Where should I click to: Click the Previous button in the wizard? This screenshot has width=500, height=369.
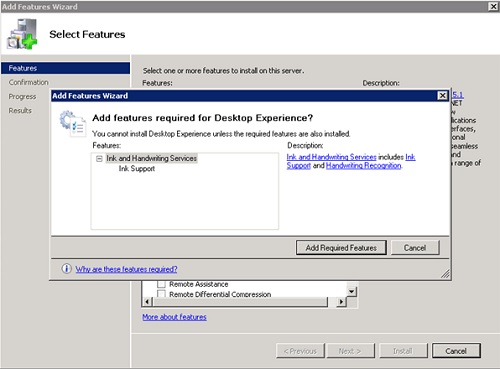[300, 351]
